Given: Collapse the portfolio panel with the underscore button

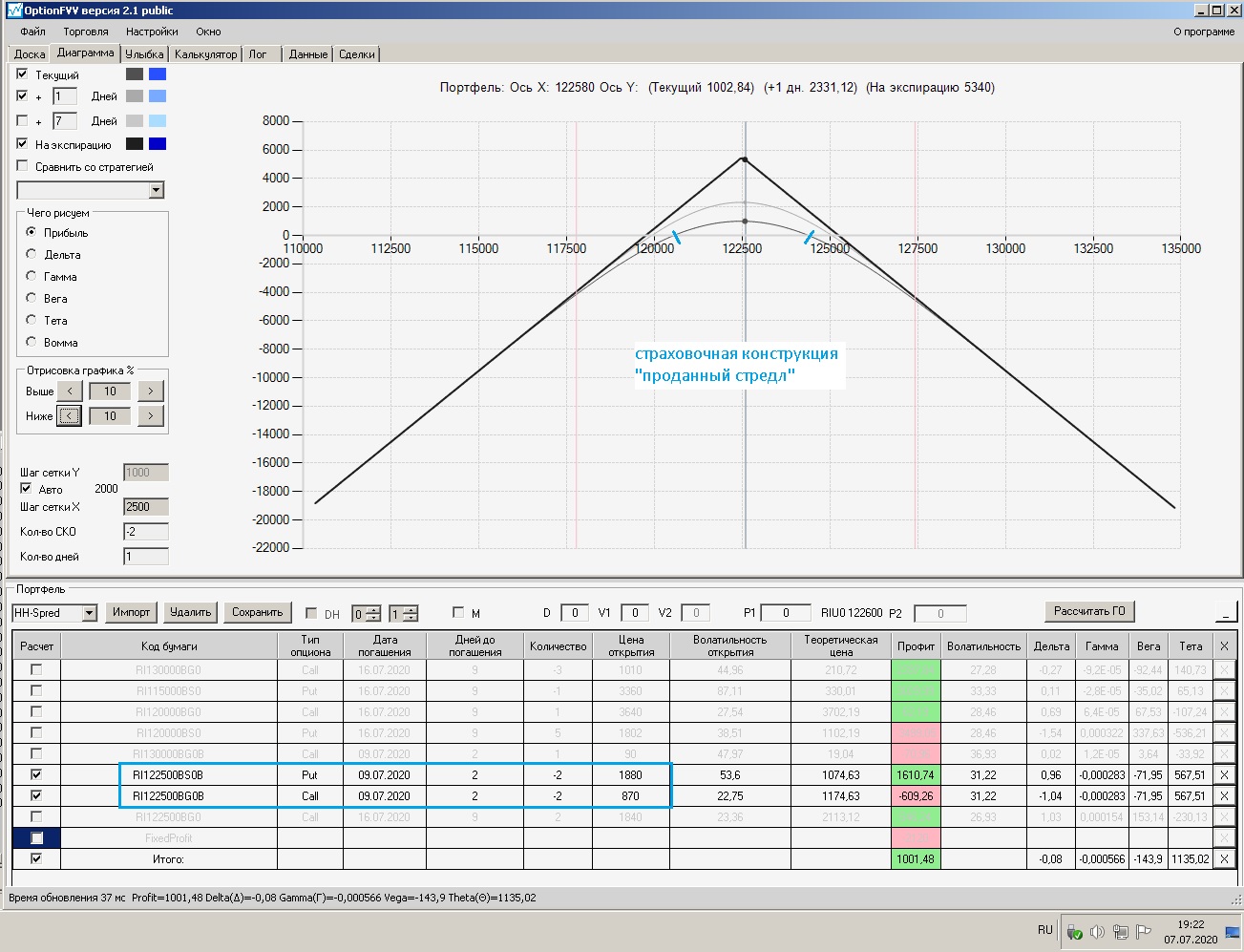Looking at the screenshot, I should click(1225, 612).
